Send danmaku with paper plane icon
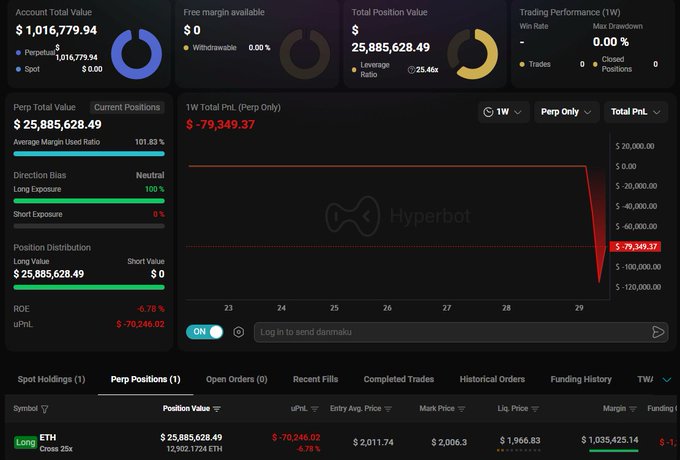This screenshot has height=460, width=680. click(x=658, y=332)
